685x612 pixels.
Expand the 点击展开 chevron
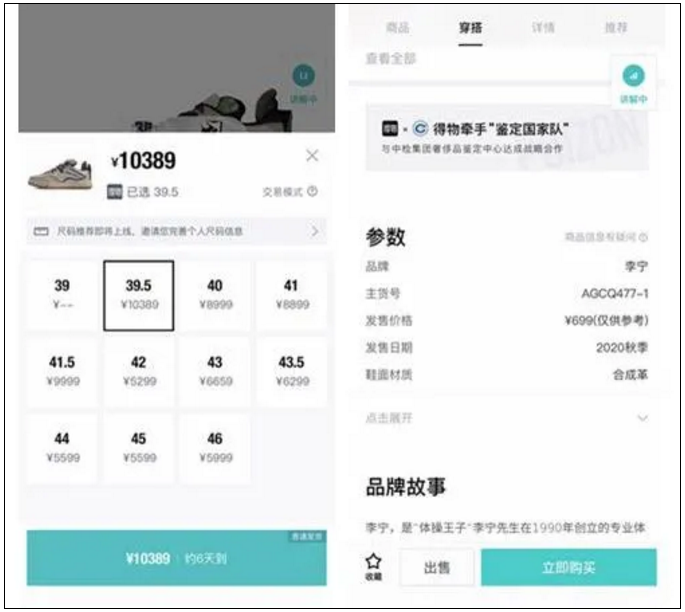pyautogui.click(x=642, y=418)
